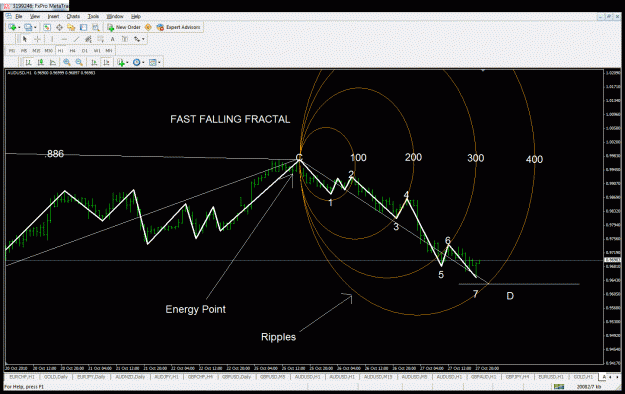
Task: Switch to EURUSD,H1 chart tab
Action: click(552, 377)
